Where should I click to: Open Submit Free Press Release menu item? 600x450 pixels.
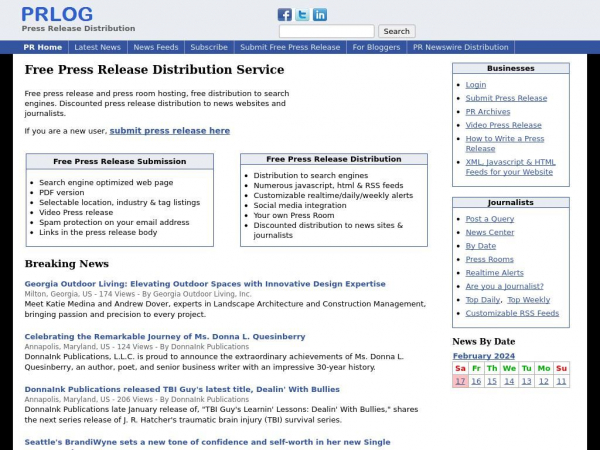click(x=290, y=47)
